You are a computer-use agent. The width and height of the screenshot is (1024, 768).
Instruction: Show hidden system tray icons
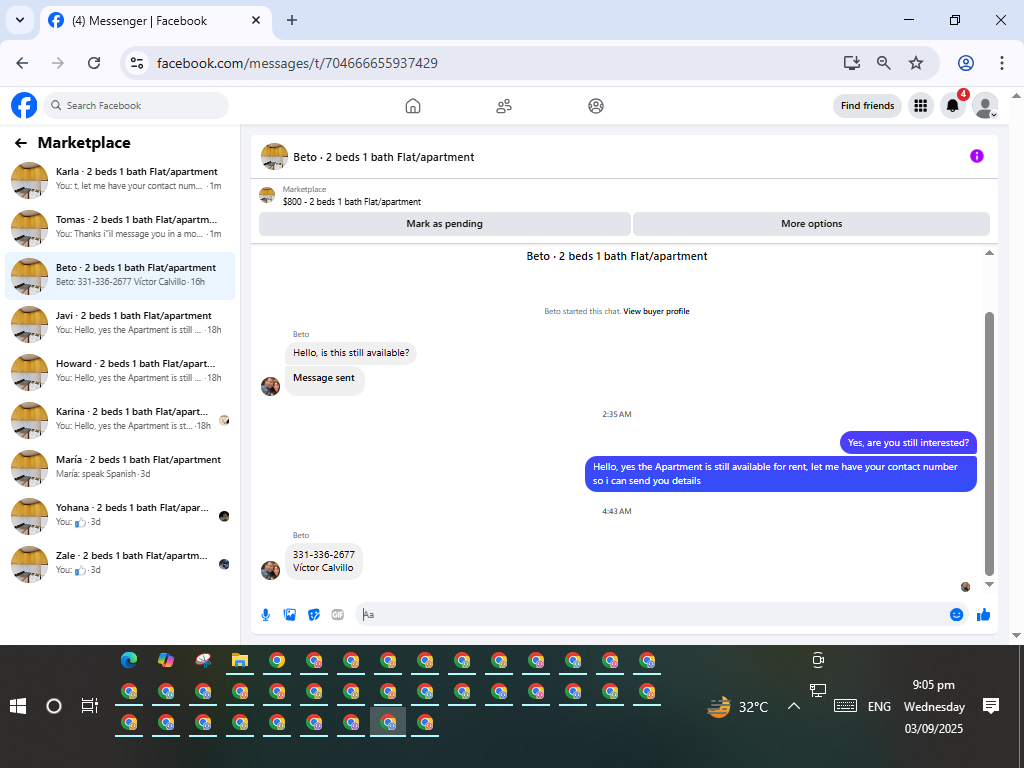click(793, 706)
